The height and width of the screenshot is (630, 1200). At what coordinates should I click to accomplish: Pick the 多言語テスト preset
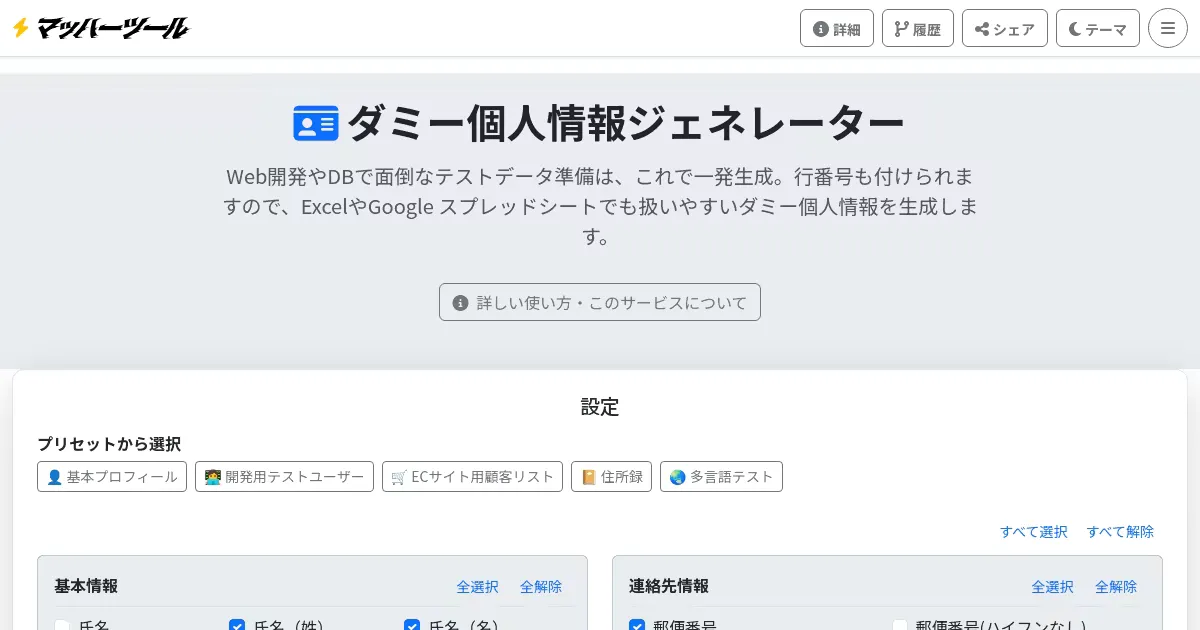point(721,477)
